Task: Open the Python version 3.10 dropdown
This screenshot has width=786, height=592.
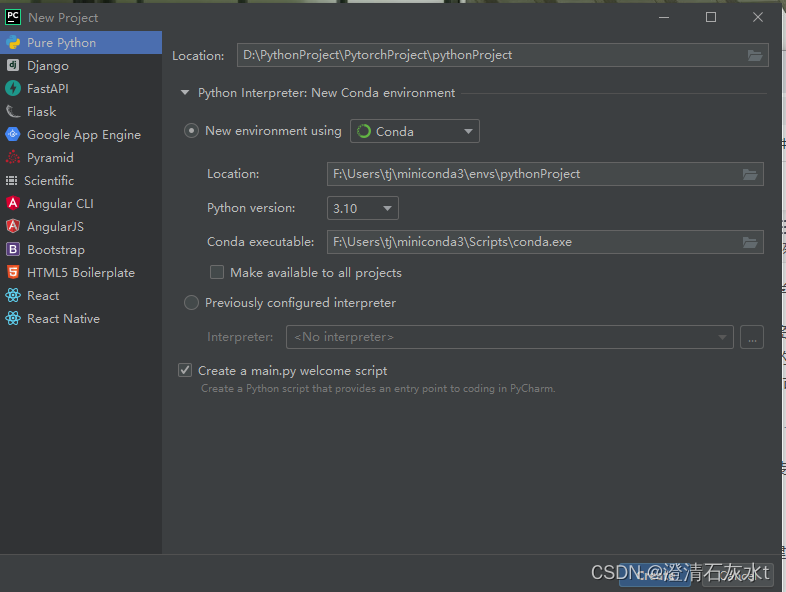Action: (x=363, y=209)
